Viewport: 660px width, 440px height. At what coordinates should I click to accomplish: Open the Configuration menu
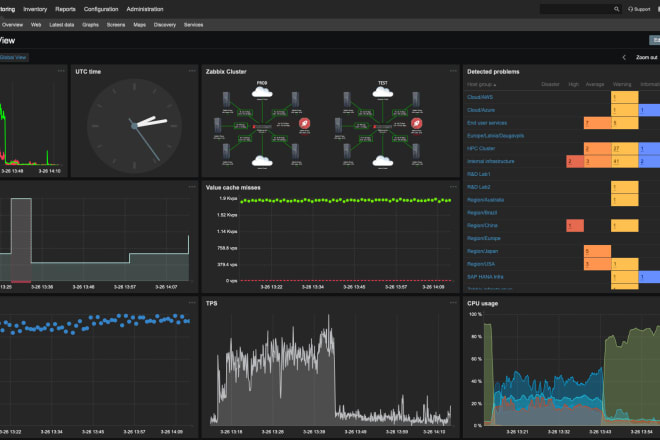pyautogui.click(x=101, y=9)
